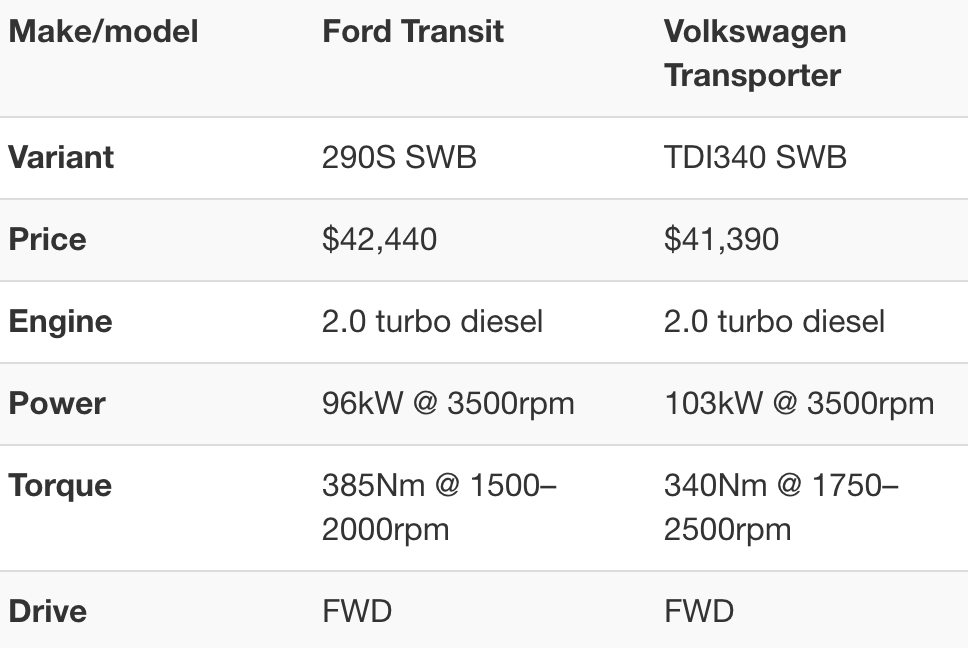
Task: Select the Variant row label
Action: (x=61, y=157)
